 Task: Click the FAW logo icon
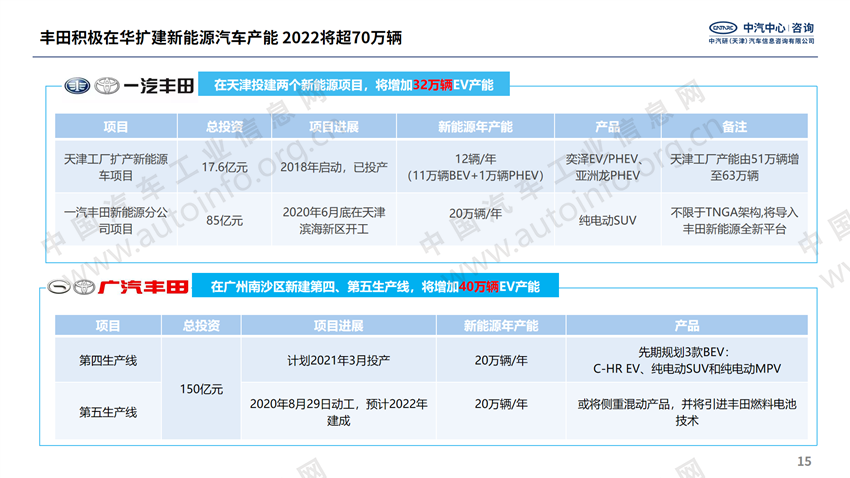point(77,86)
